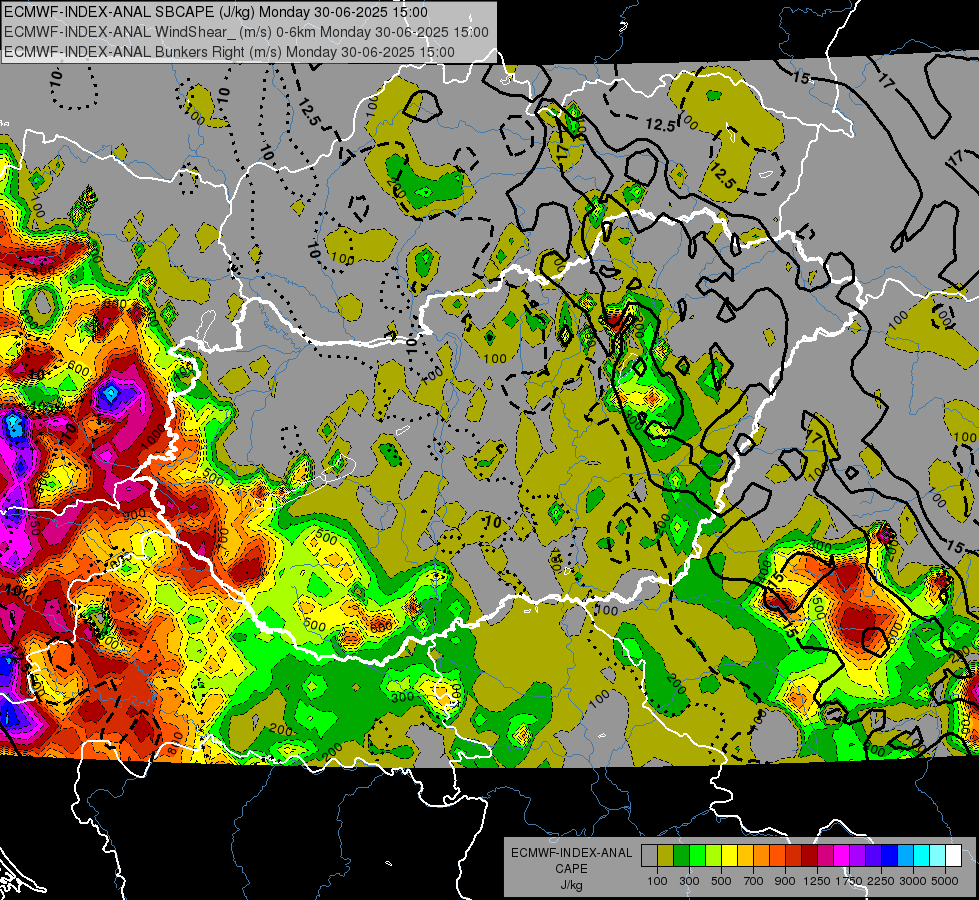Click the legend tick label 5000
This screenshot has width=979, height=900.
pos(945,881)
